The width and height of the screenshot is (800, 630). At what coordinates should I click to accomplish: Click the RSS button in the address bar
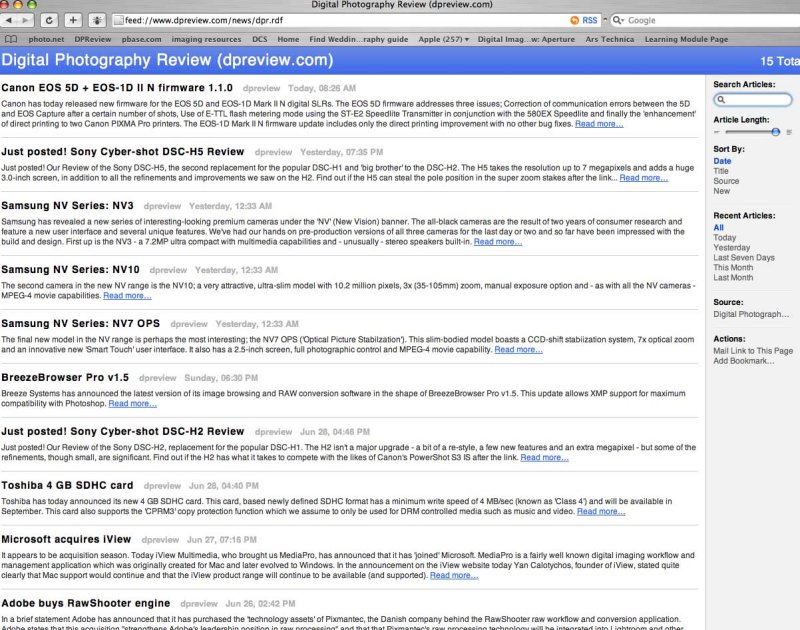tap(584, 20)
